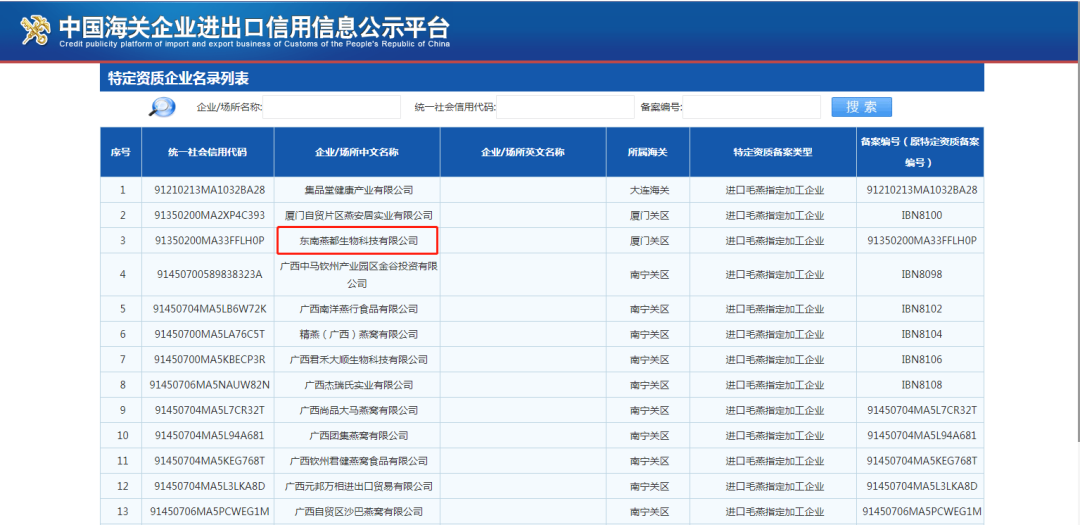Image resolution: width=1080 pixels, height=525 pixels.
Task: Open 厦门自贸片区燕安居实业有限公司 entry
Action: coord(358,215)
